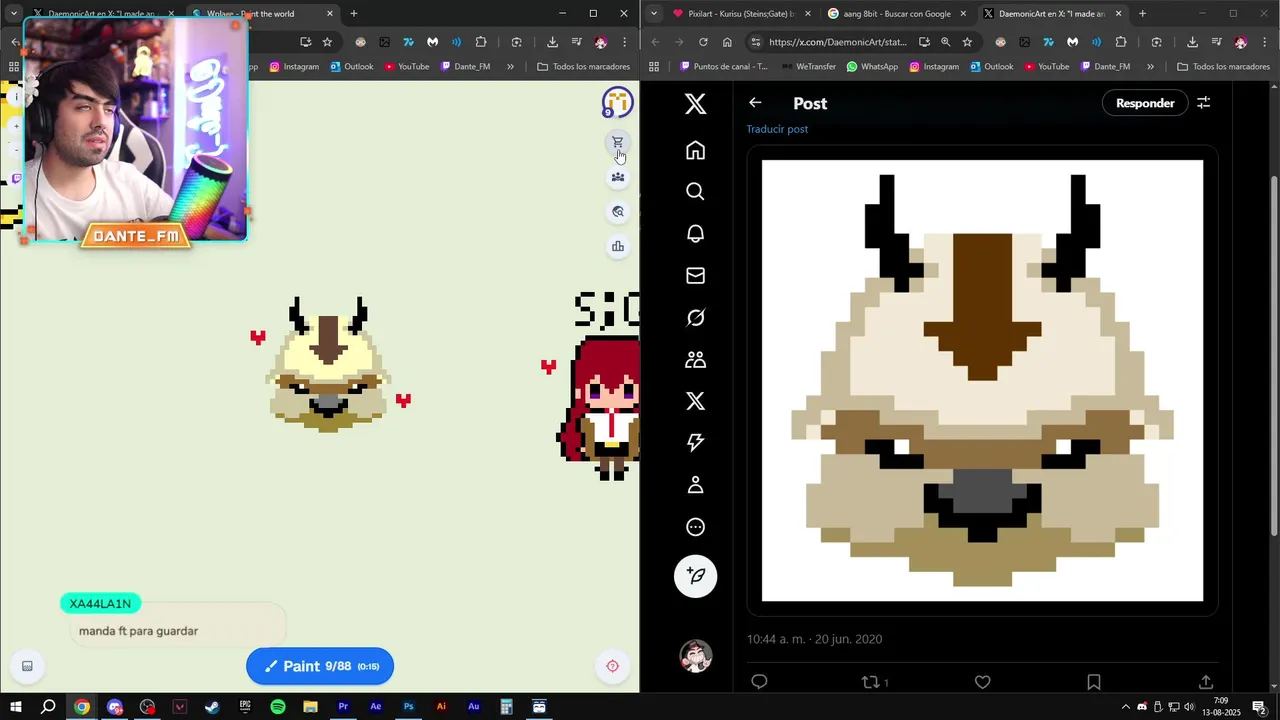Open the Appa pixel art image on X

click(982, 381)
